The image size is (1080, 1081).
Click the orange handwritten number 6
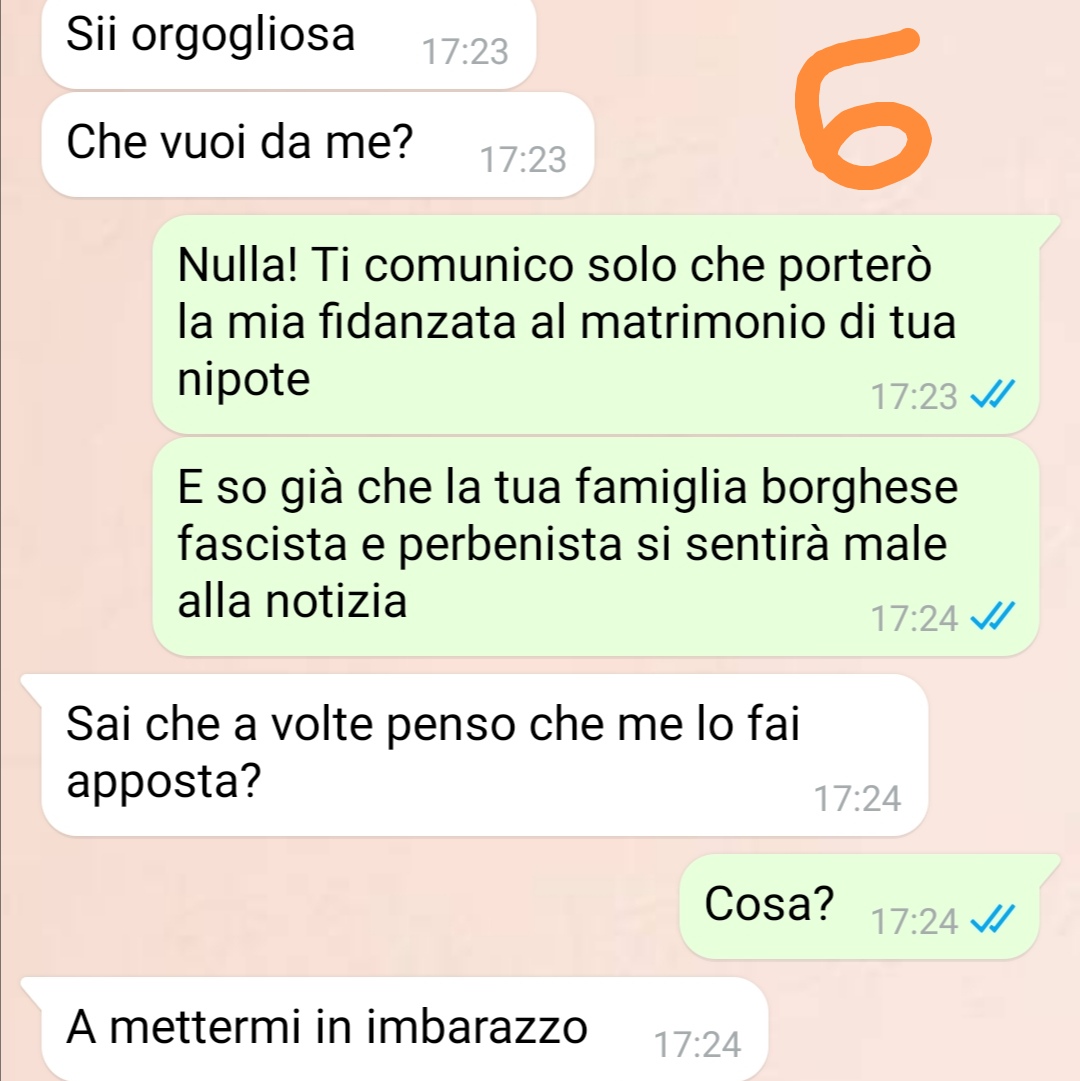click(862, 109)
